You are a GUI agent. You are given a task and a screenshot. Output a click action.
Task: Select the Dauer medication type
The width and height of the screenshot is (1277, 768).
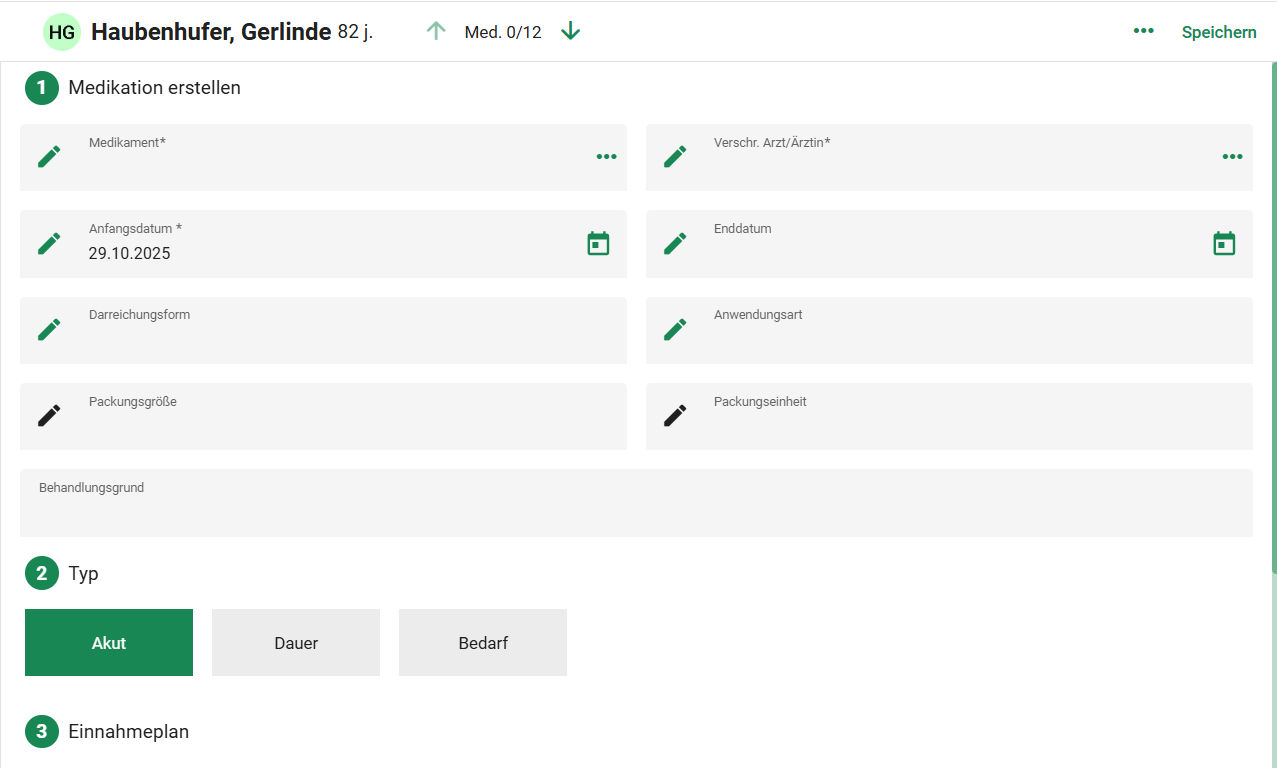296,643
